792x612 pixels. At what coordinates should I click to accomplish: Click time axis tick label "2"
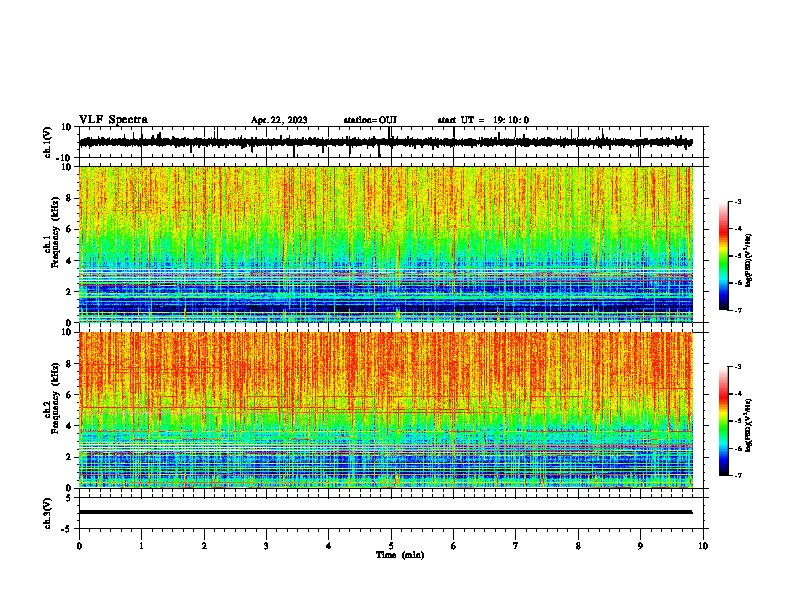204,546
